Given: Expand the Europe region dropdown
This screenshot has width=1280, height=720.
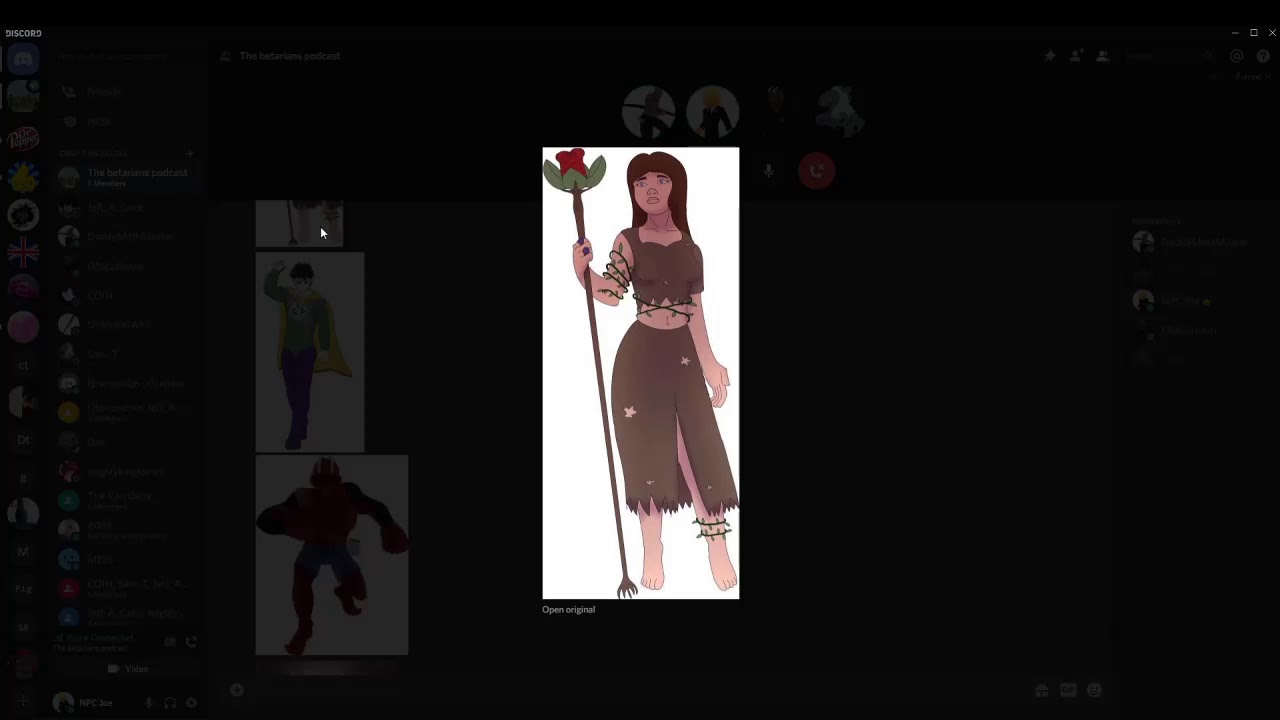Looking at the screenshot, I should pos(1251,77).
